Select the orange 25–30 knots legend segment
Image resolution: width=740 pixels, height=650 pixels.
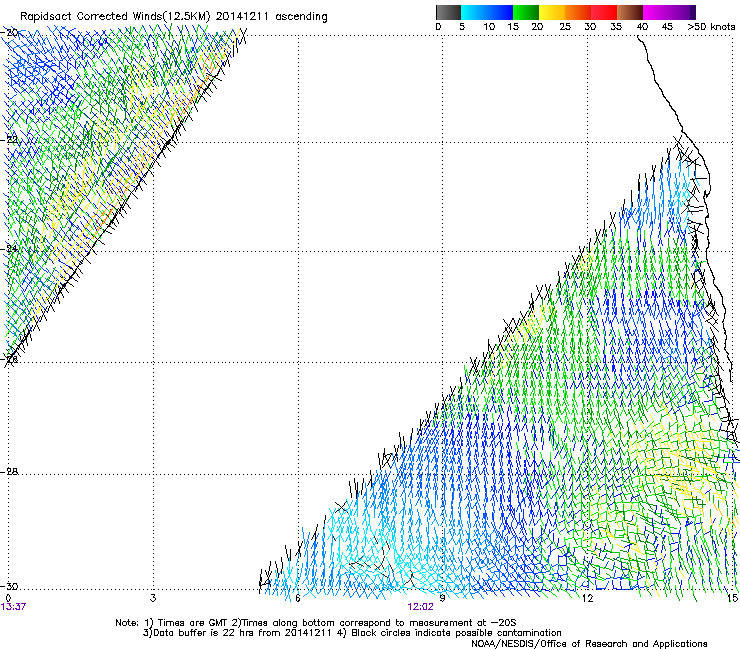coord(578,12)
